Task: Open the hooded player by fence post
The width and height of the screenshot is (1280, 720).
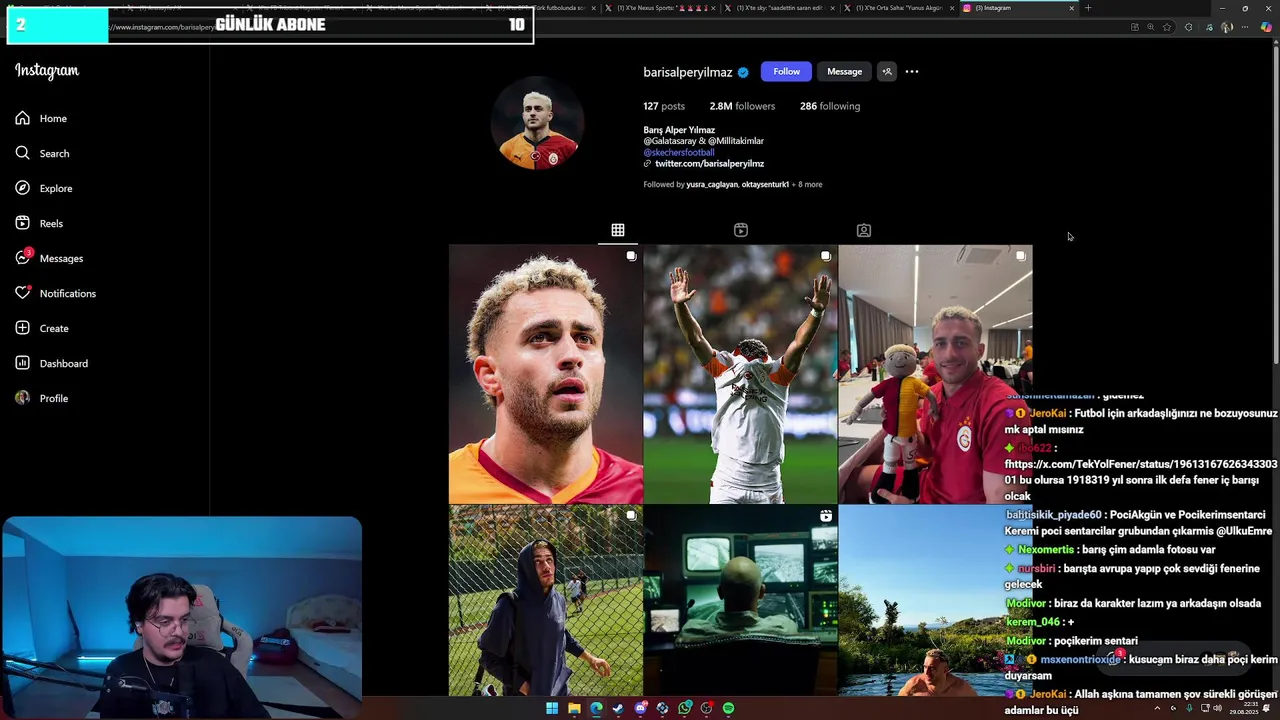Action: point(545,600)
